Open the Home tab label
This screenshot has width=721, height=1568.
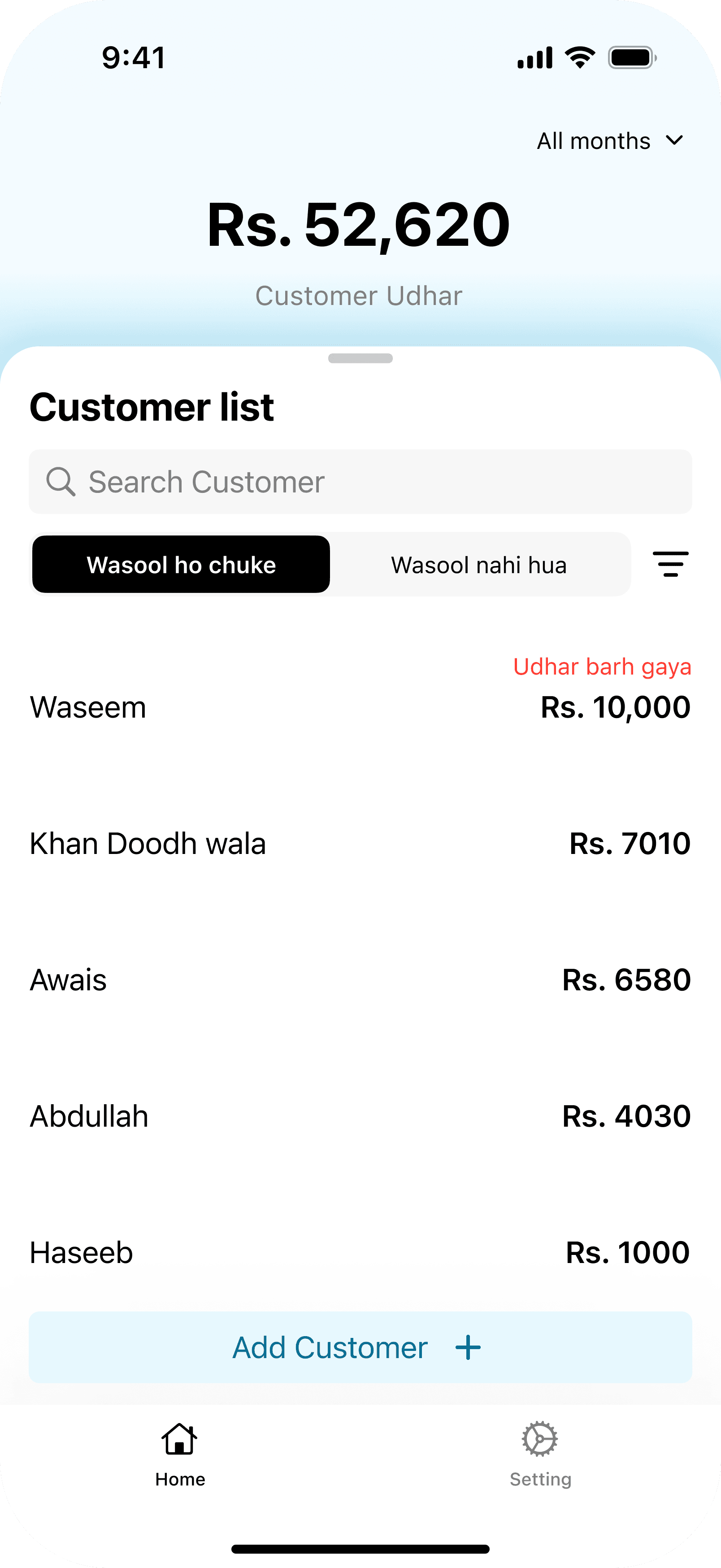point(180,1479)
